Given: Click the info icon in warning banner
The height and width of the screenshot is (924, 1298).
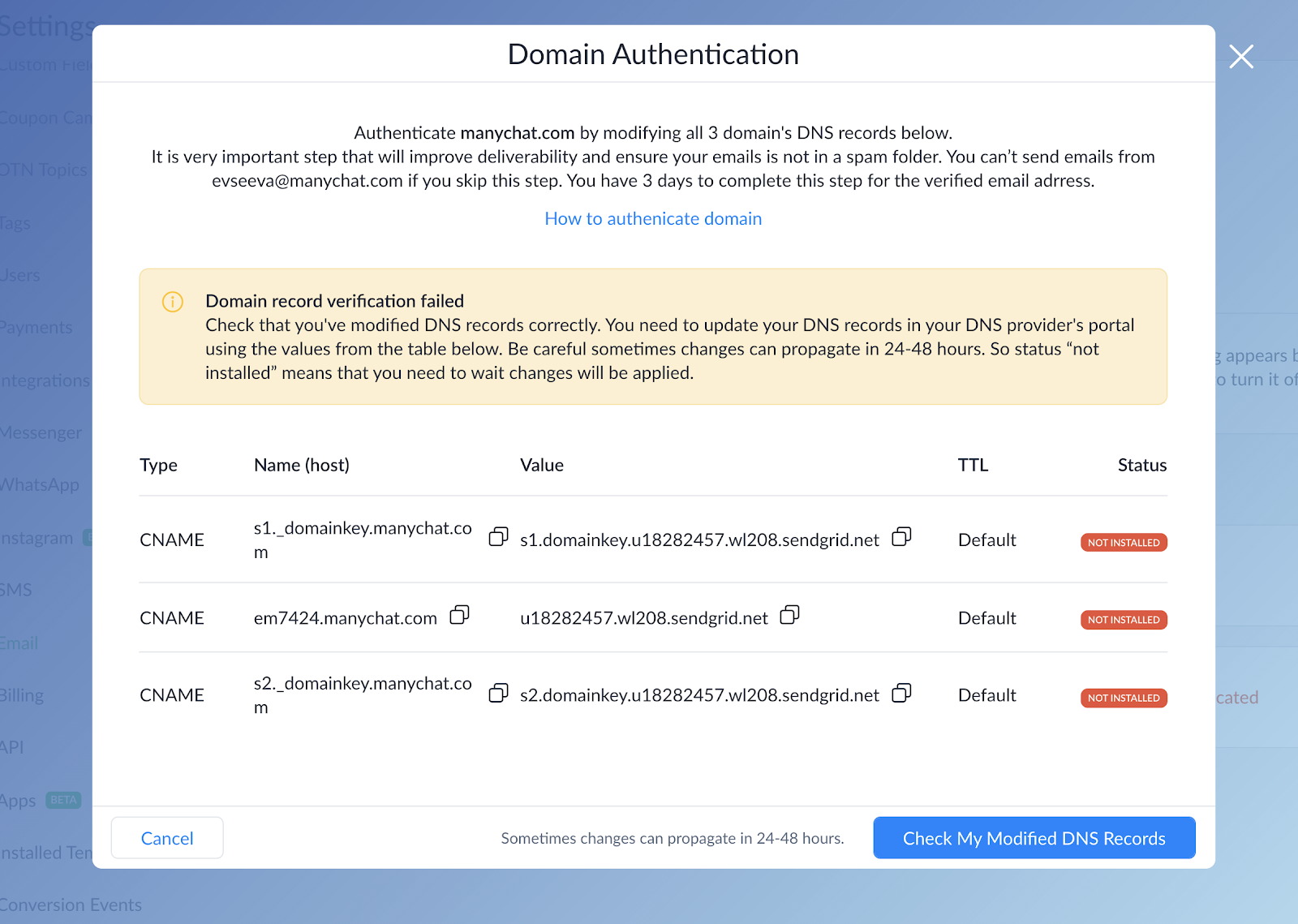Looking at the screenshot, I should click(x=173, y=302).
